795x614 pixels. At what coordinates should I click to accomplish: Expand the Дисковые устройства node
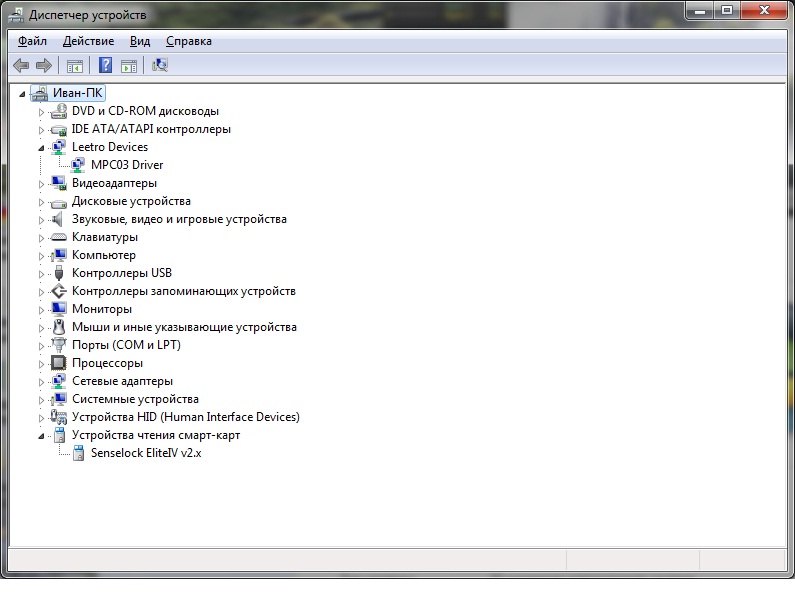(42, 202)
